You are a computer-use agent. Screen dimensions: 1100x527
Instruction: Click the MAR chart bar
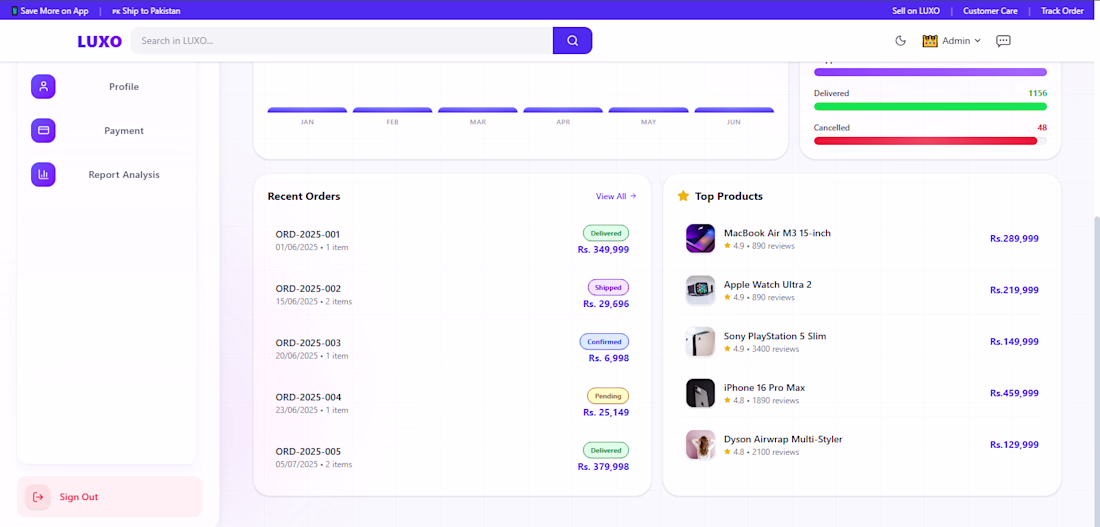(x=478, y=109)
